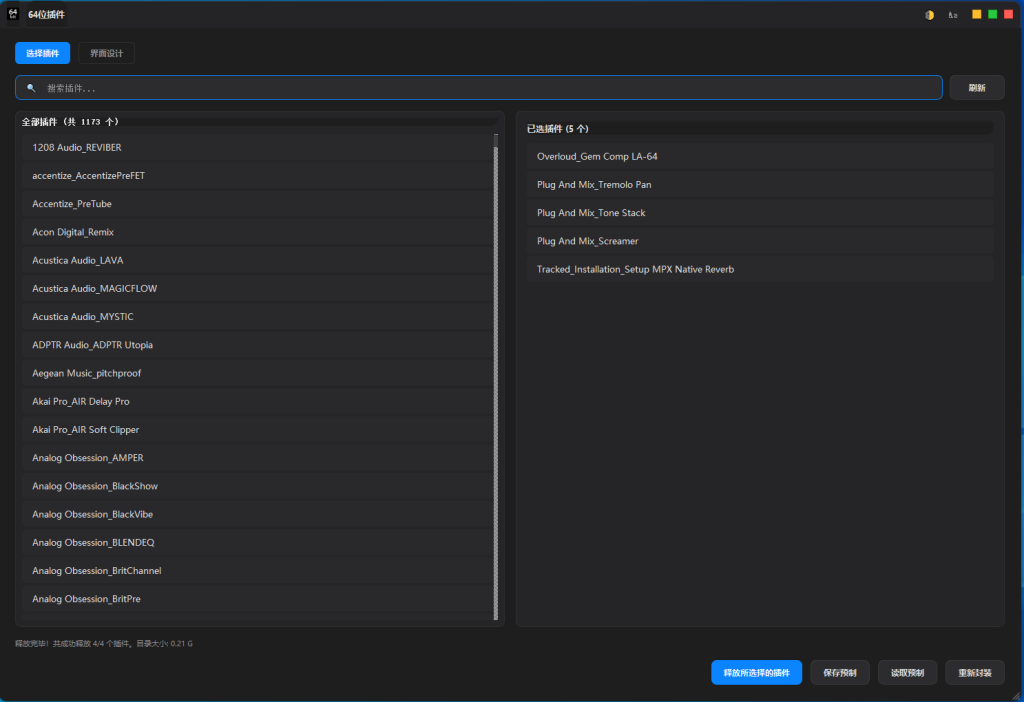This screenshot has height=702, width=1024.
Task: Click the language switch icon
Action: pos(953,15)
